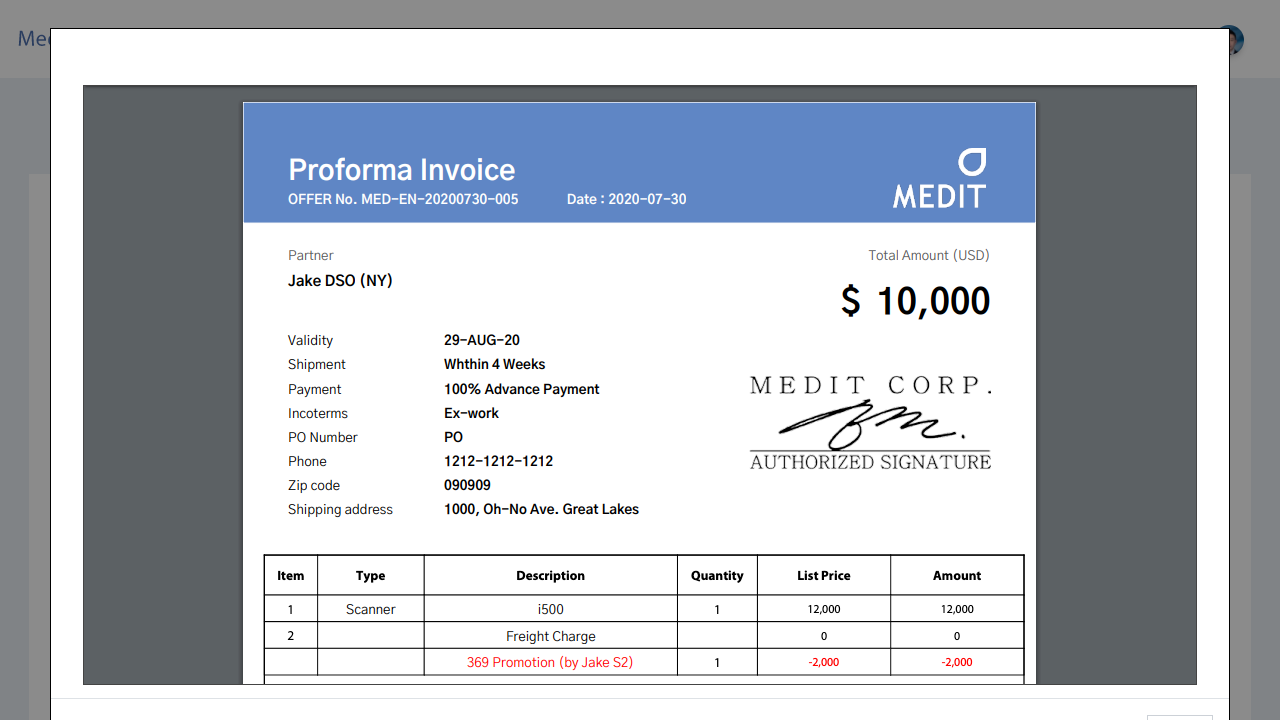Click the OFFER No. MED-EN-20200730-005 text
Screen dimensions: 1280x720
pos(403,199)
